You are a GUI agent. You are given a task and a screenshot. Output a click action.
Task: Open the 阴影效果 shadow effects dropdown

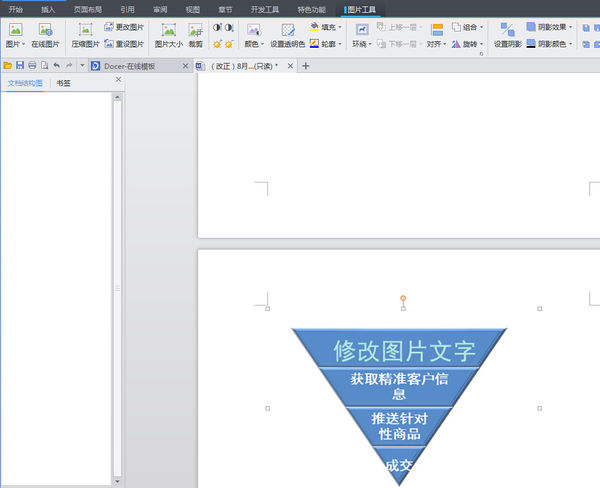pos(549,27)
